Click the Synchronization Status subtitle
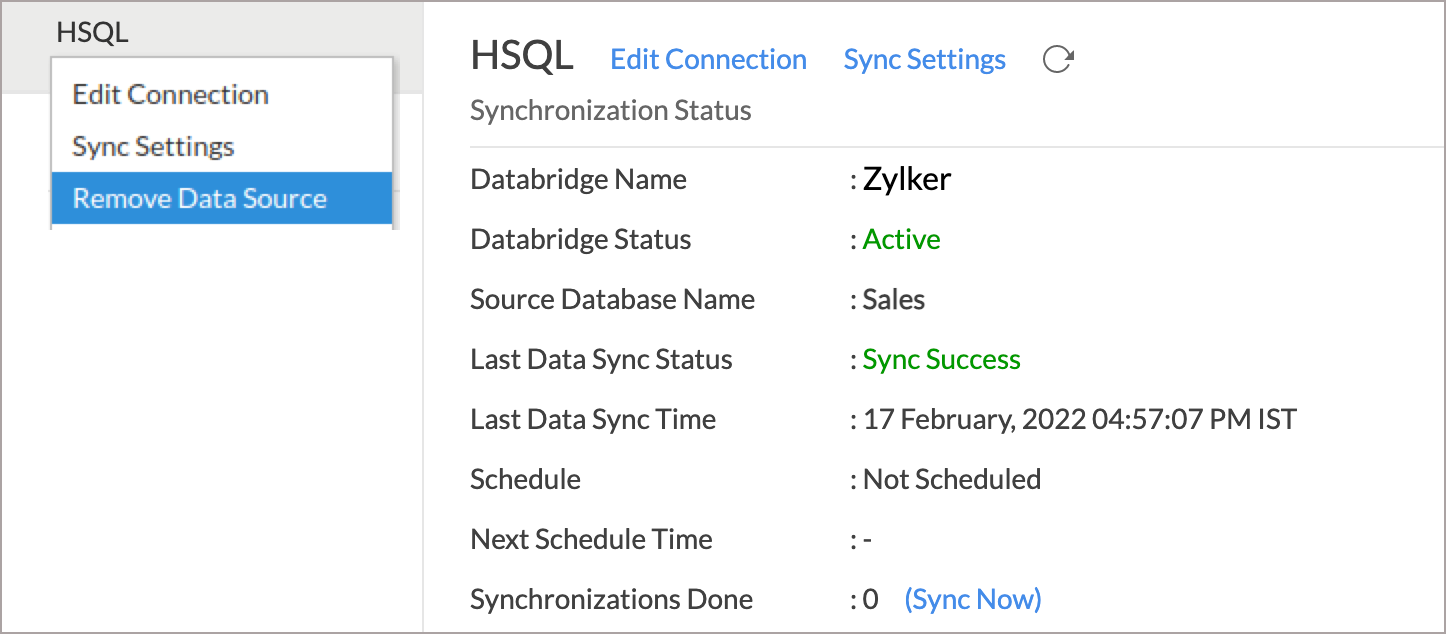Image resolution: width=1446 pixels, height=634 pixels. (610, 110)
